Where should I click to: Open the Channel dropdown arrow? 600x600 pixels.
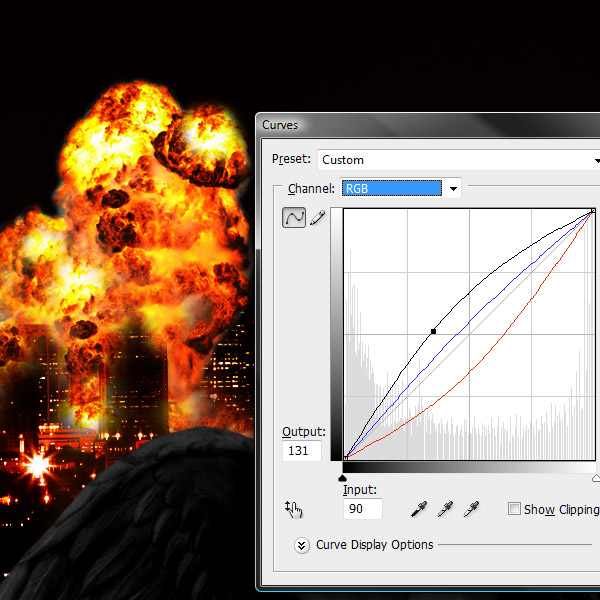[x=453, y=188]
